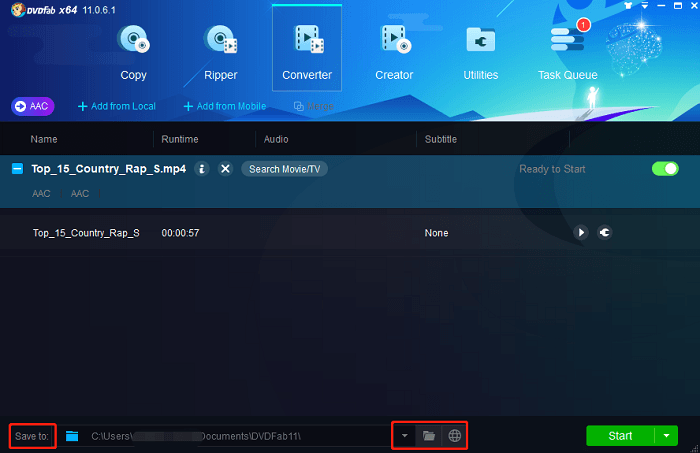Click the Start button

(x=620, y=436)
